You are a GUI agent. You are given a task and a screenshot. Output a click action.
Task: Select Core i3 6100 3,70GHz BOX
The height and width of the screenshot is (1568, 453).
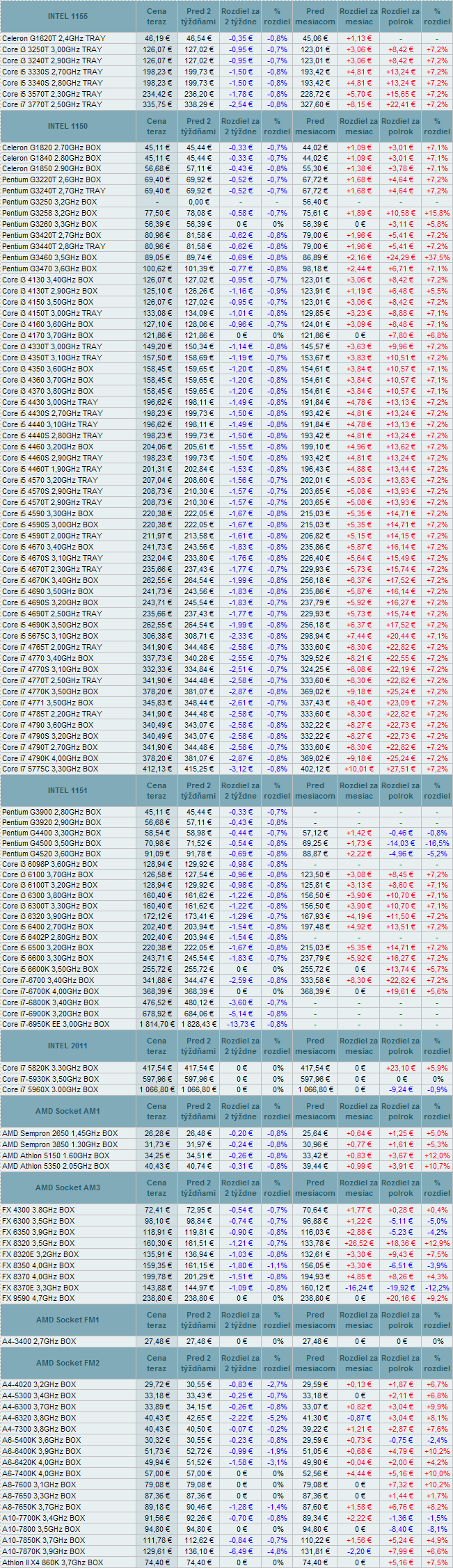[x=48, y=874]
